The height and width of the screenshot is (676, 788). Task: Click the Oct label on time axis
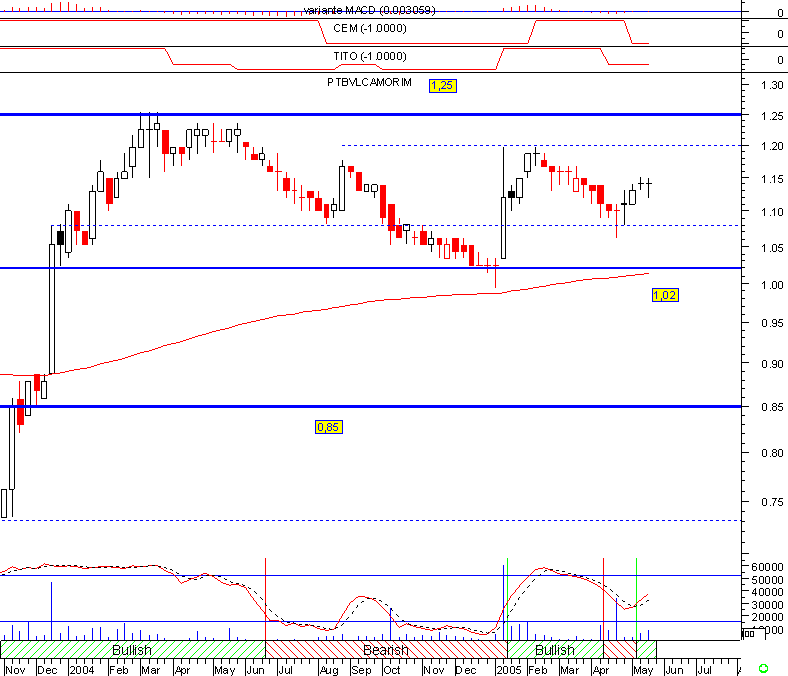click(x=391, y=670)
